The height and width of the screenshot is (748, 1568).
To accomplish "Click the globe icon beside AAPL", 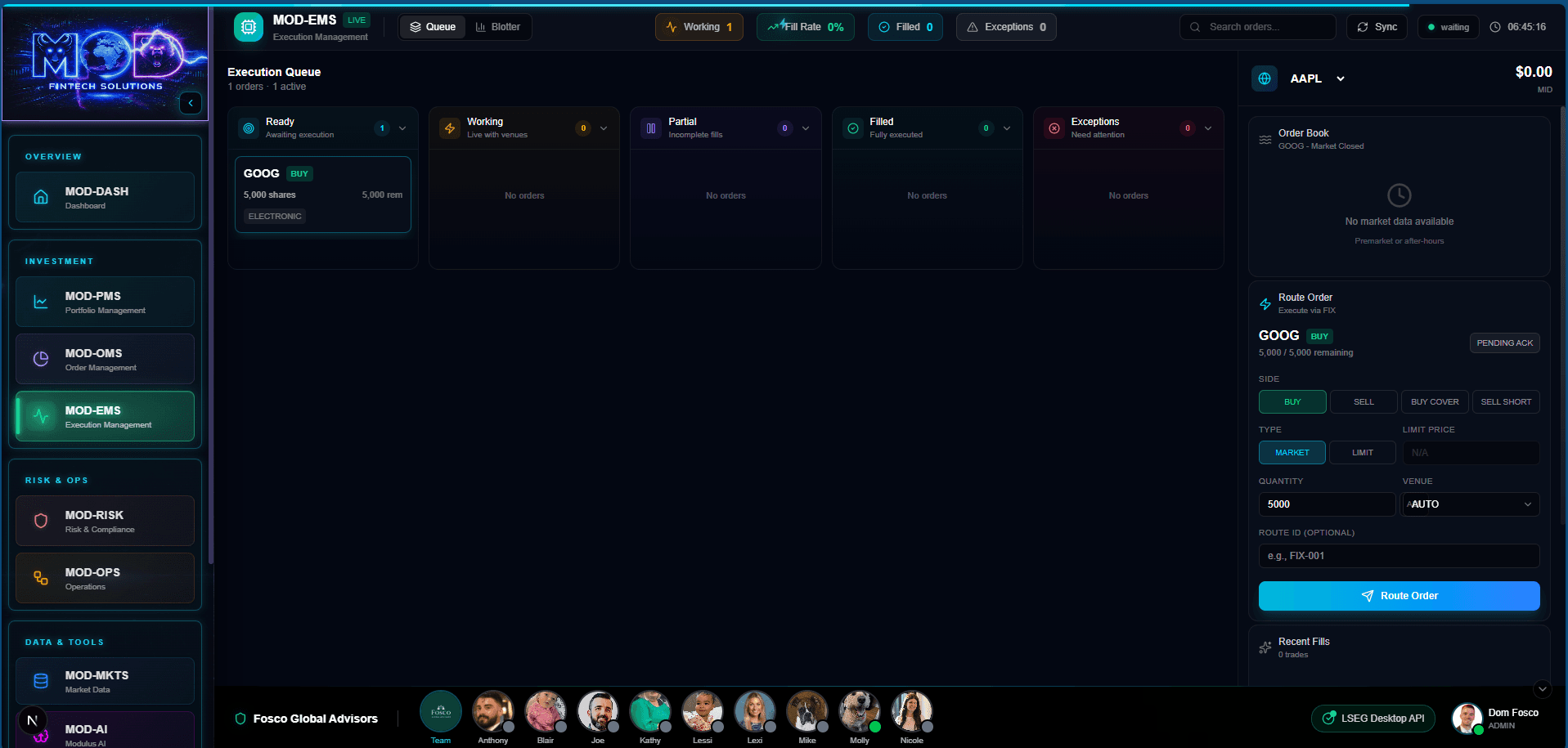I will coord(1265,78).
